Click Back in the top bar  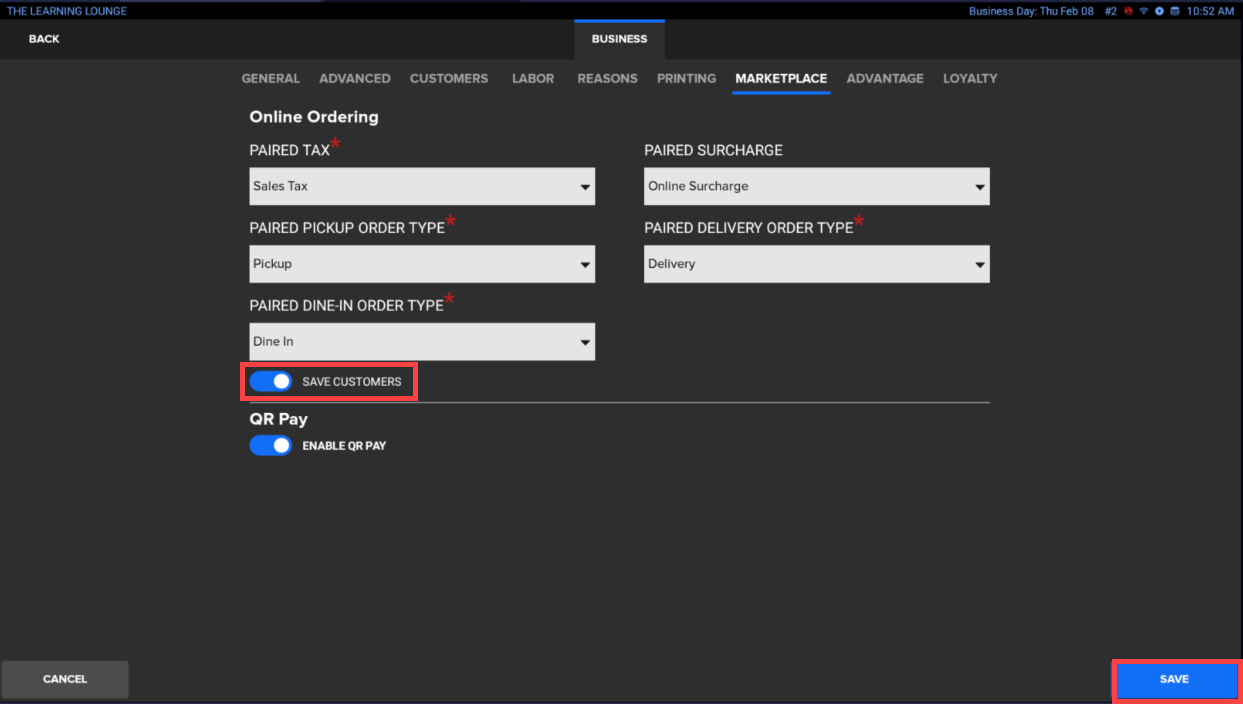tap(44, 39)
